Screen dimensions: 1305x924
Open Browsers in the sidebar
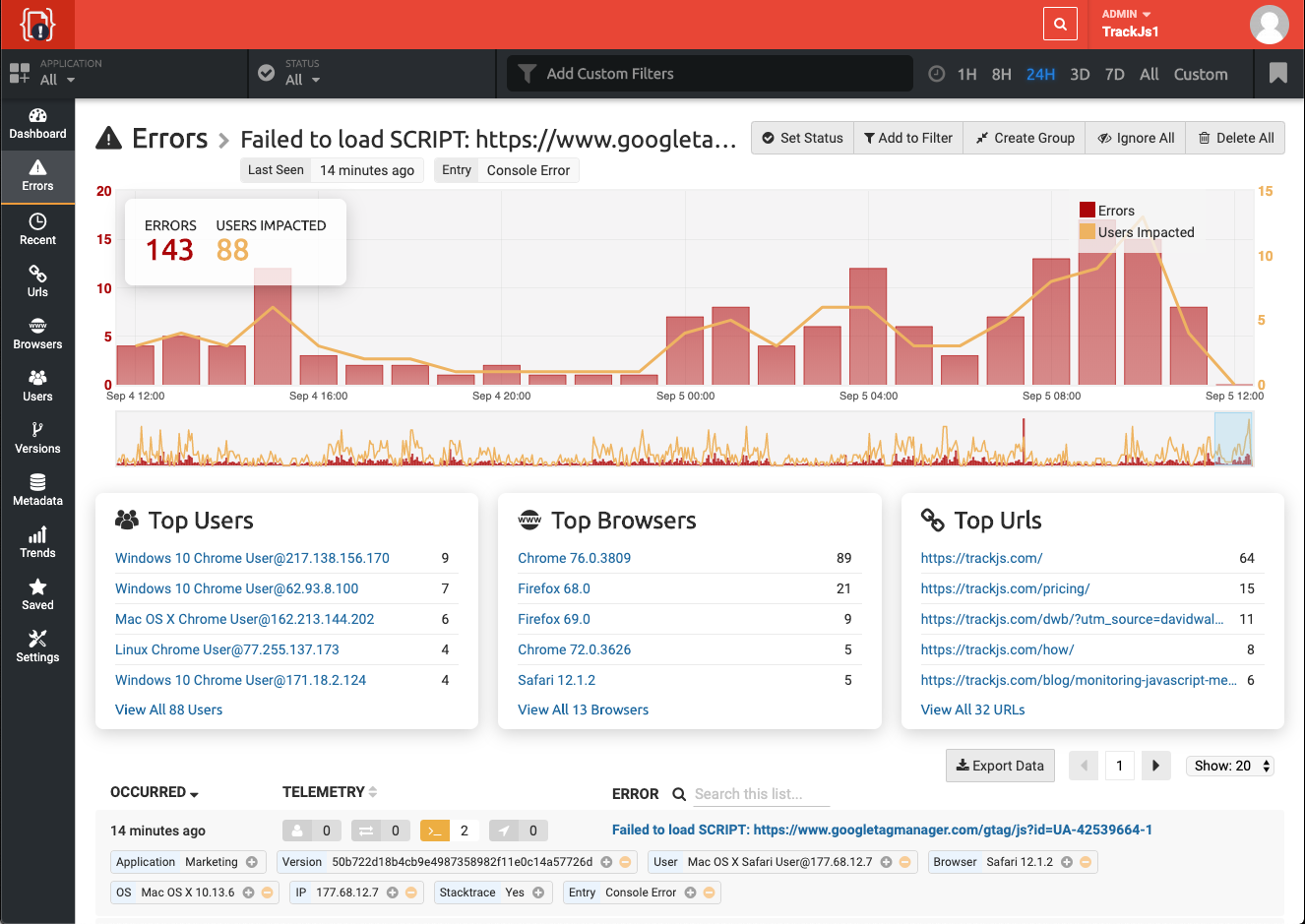point(37,334)
